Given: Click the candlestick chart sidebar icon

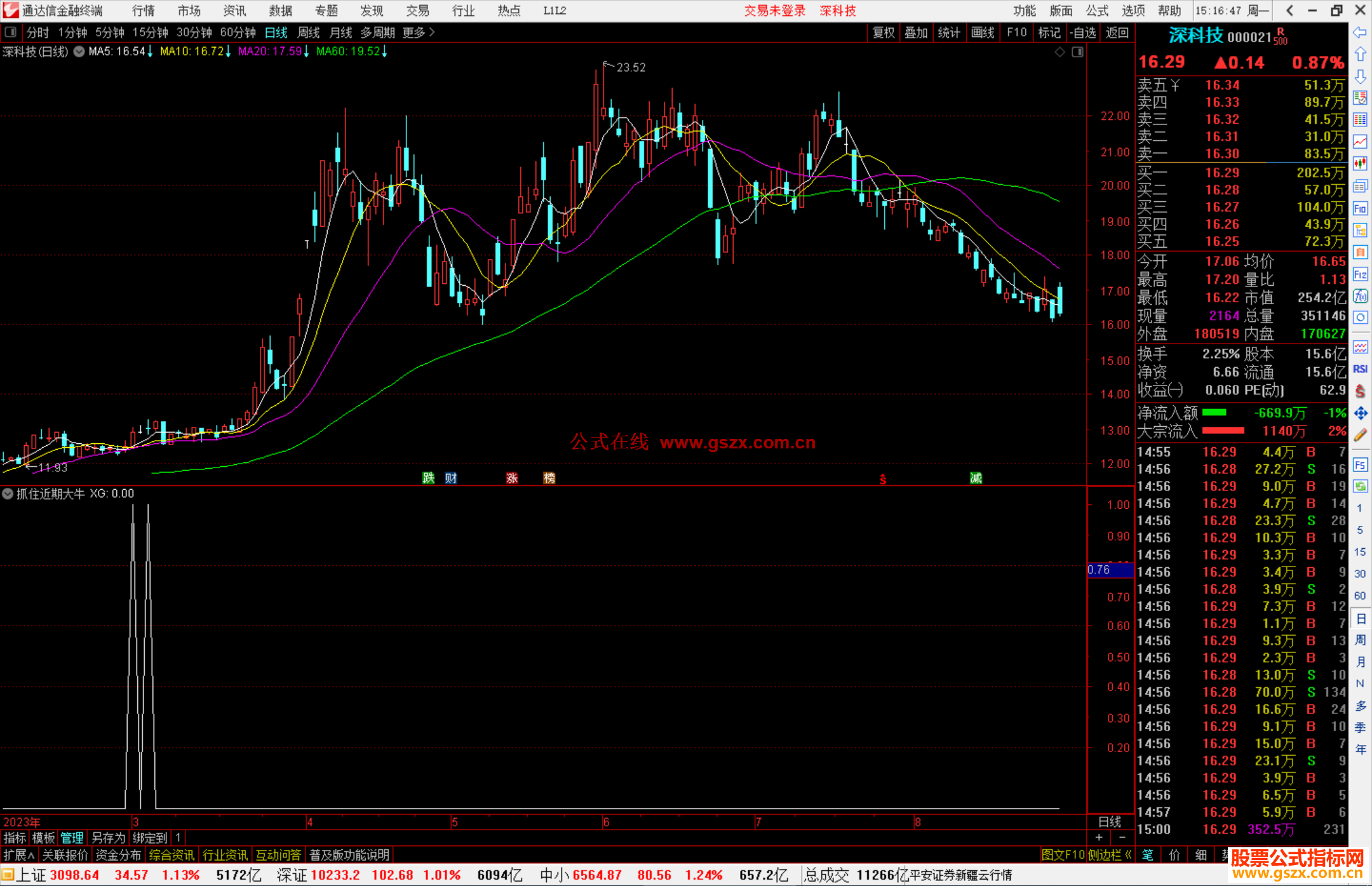Looking at the screenshot, I should [1360, 163].
